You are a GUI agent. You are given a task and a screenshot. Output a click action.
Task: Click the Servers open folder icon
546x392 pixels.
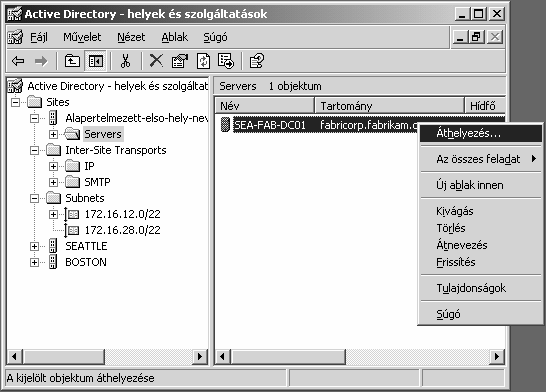click(x=72, y=134)
